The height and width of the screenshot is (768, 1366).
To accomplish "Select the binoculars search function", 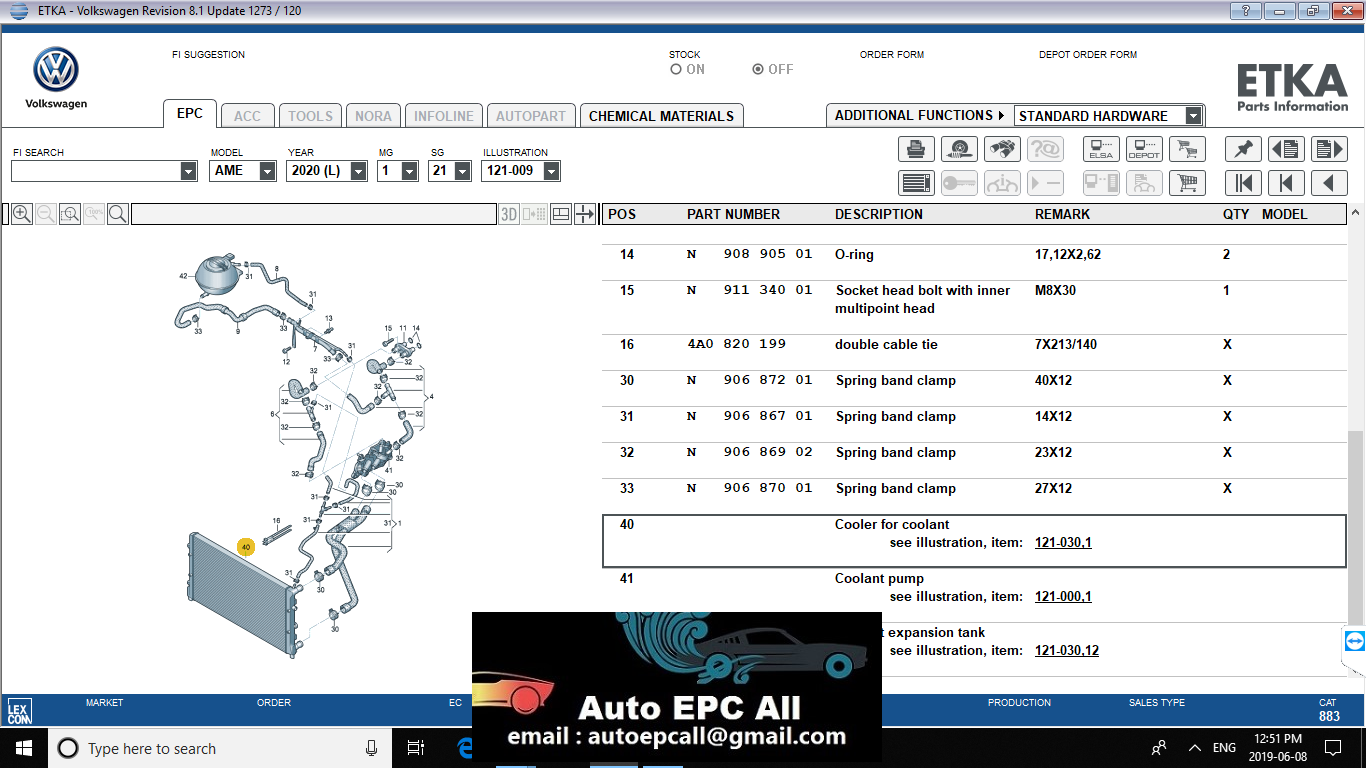I will coord(1001,148).
